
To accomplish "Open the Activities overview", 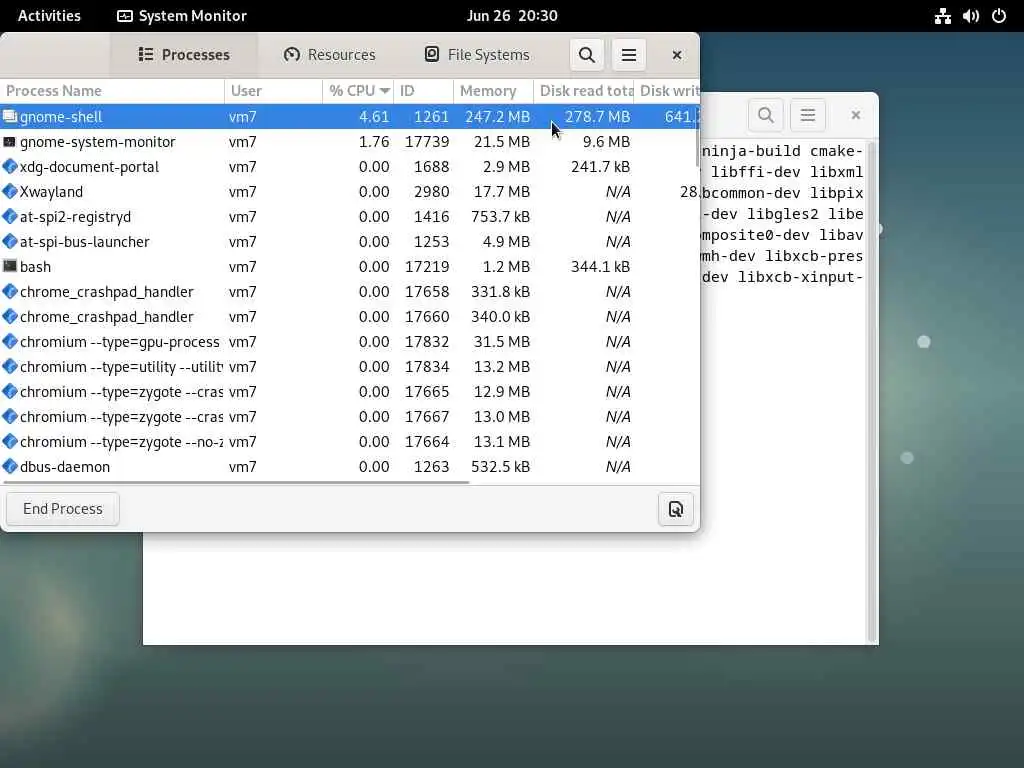I will click(x=49, y=16).
